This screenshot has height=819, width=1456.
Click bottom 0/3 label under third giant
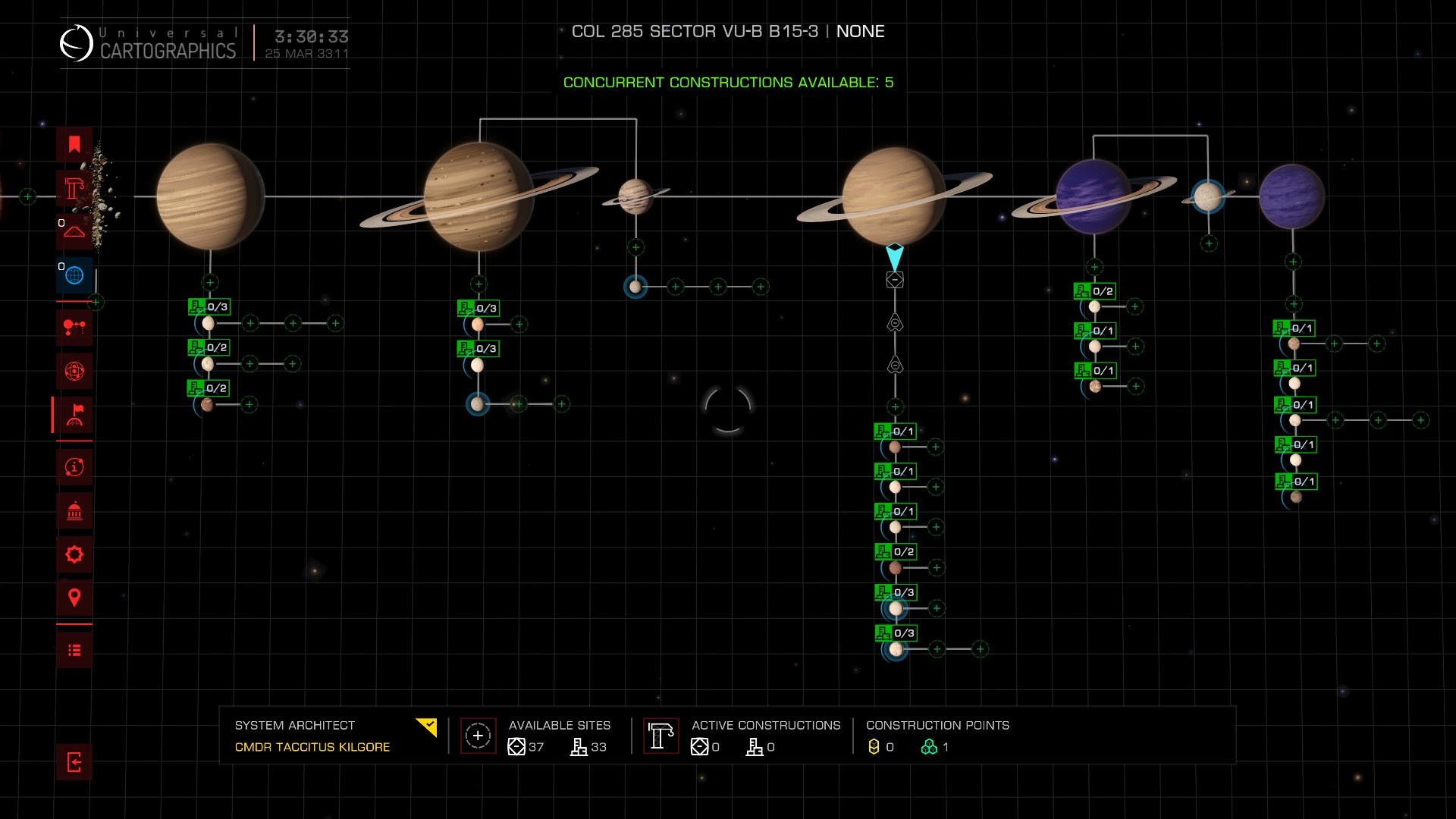(x=896, y=632)
